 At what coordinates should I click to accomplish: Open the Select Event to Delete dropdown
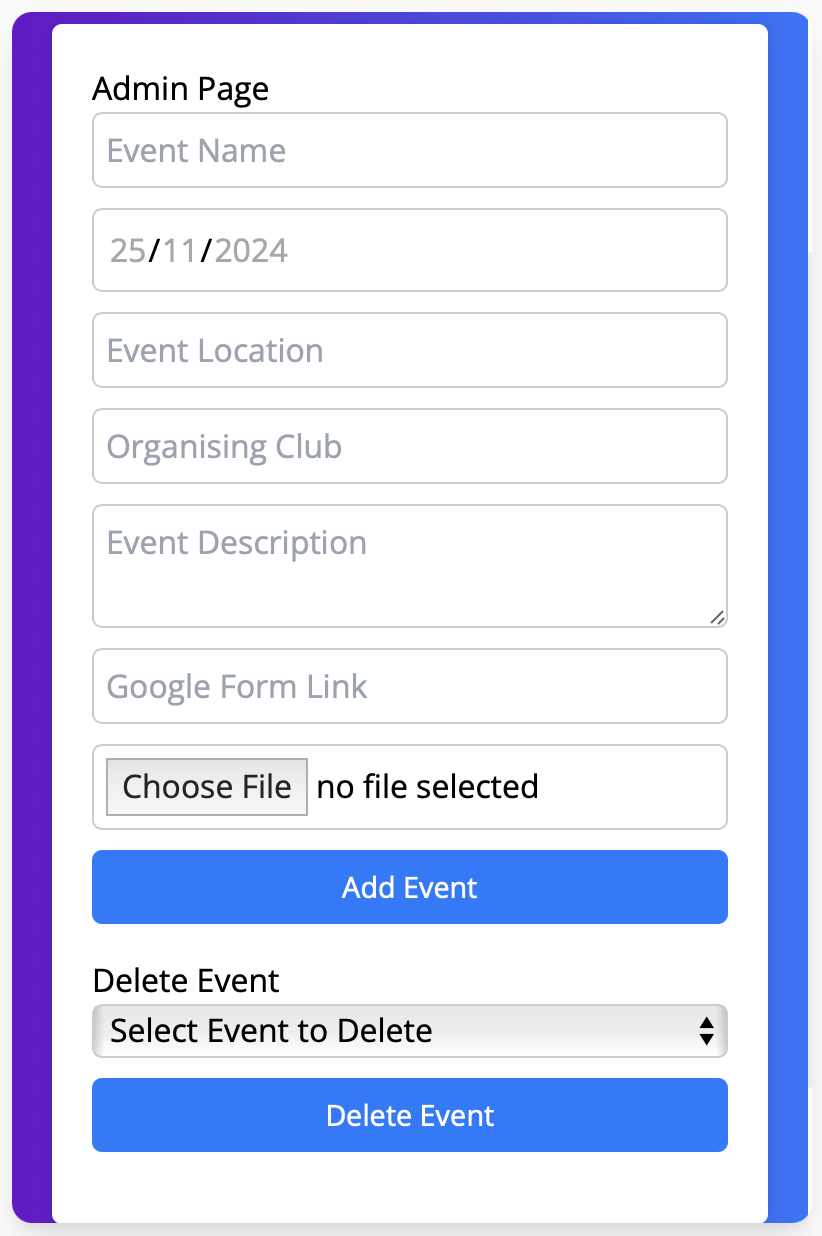click(410, 1030)
